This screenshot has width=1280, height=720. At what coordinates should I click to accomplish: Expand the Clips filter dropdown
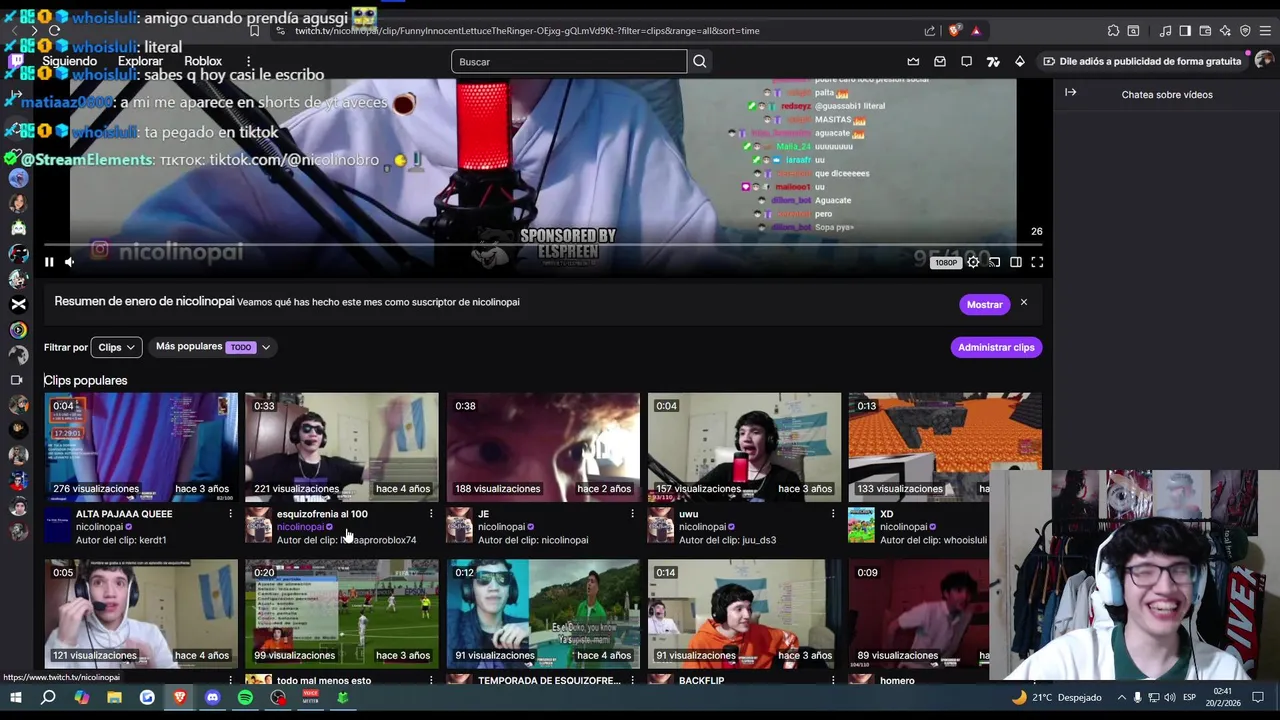pyautogui.click(x=117, y=347)
